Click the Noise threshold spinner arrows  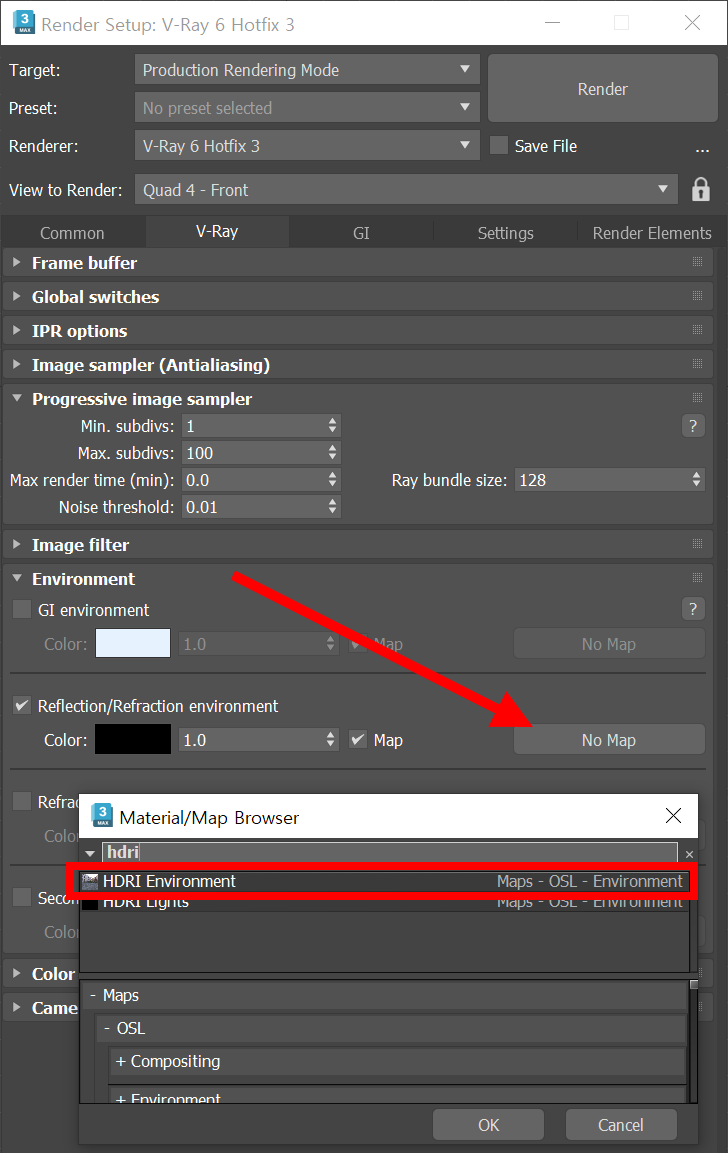pyautogui.click(x=332, y=506)
